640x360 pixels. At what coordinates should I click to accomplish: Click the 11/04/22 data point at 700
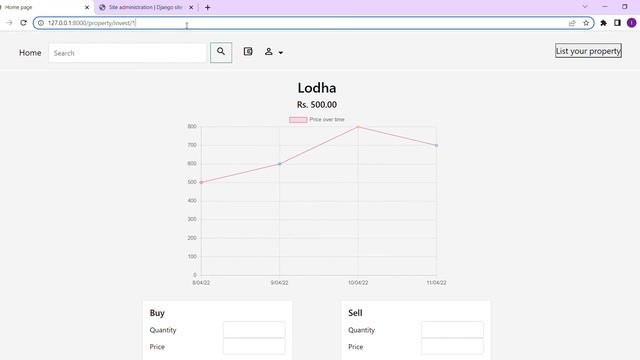(436, 145)
